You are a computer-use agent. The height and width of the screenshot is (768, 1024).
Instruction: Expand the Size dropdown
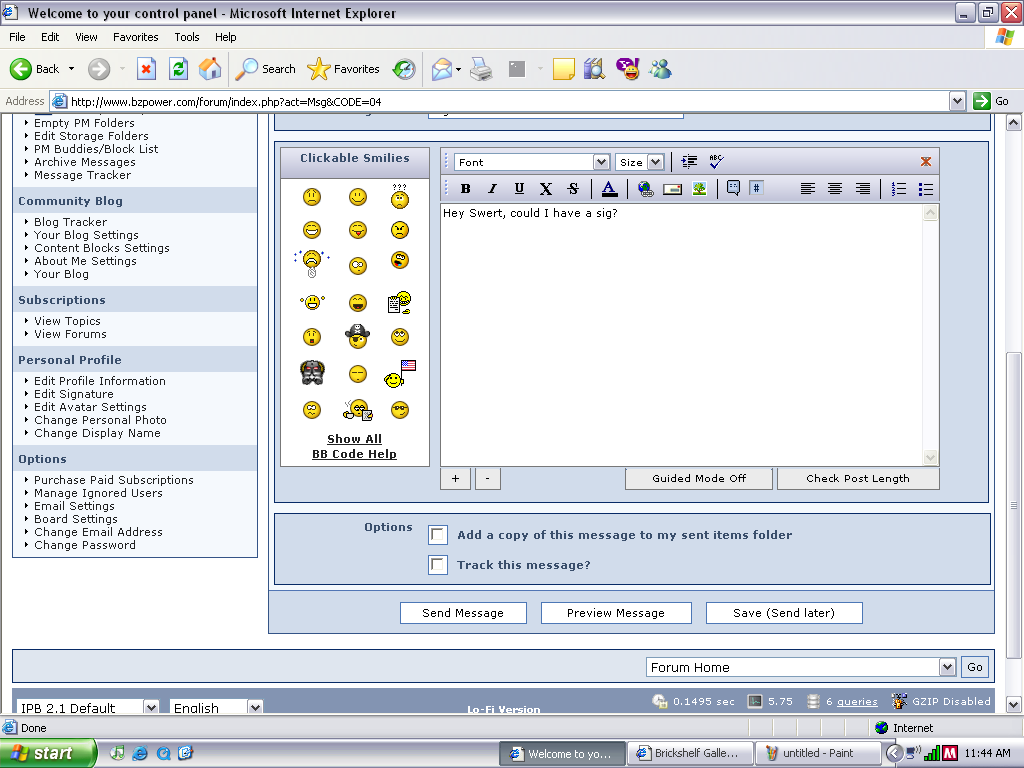(x=655, y=162)
